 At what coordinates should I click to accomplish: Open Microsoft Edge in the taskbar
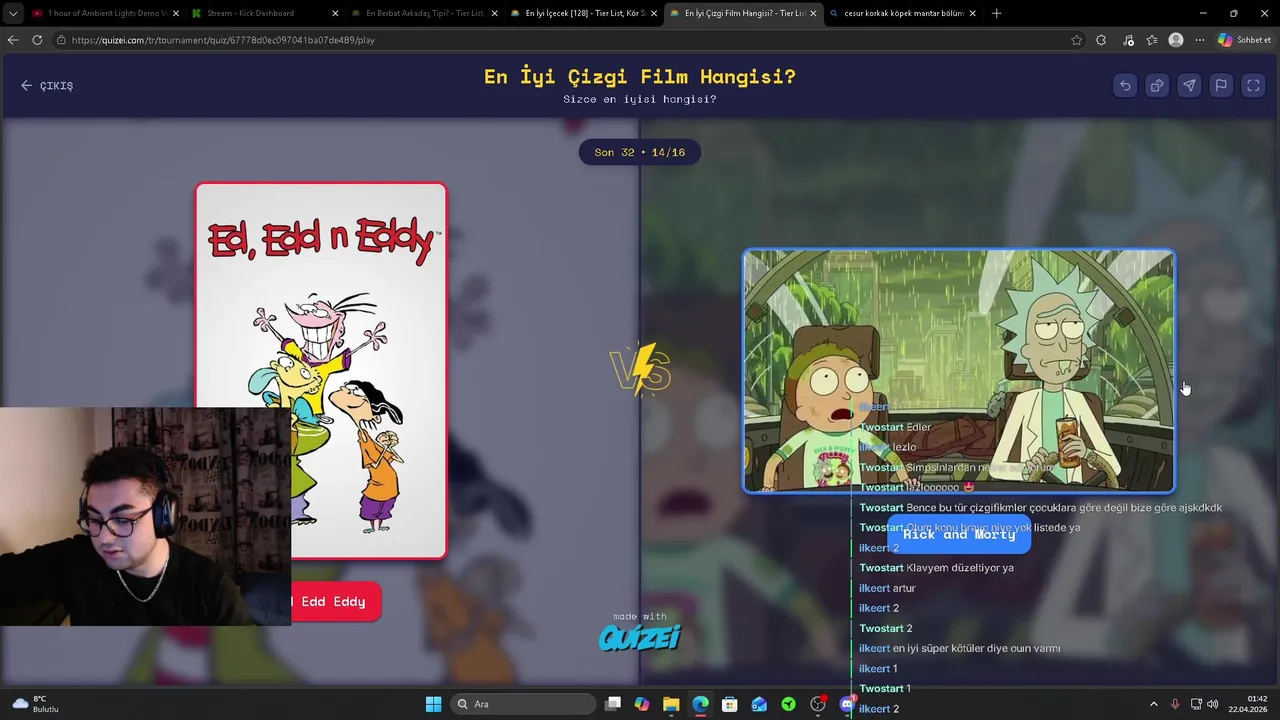[701, 704]
